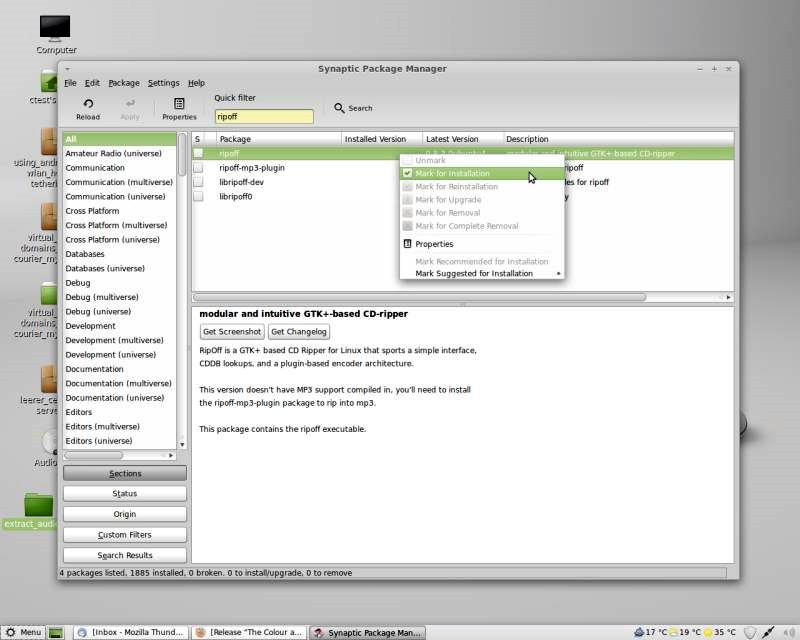
Task: Sort by the Description column header
Action: pos(618,139)
